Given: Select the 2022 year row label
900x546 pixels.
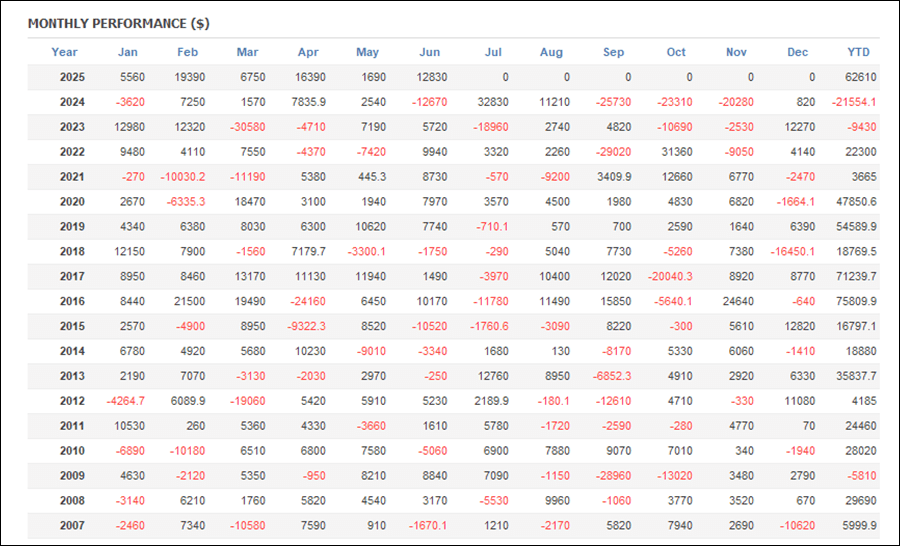Looking at the screenshot, I should 72,152.
